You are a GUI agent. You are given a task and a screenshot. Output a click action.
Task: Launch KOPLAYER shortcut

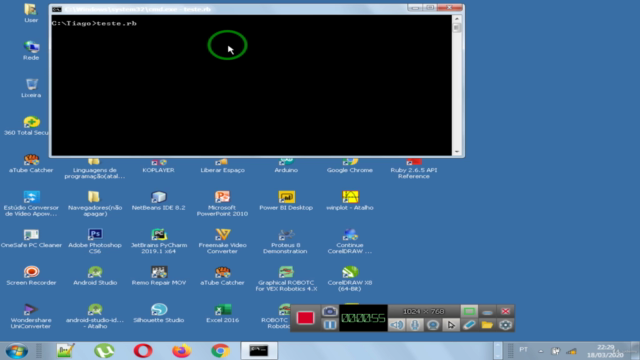pos(158,166)
